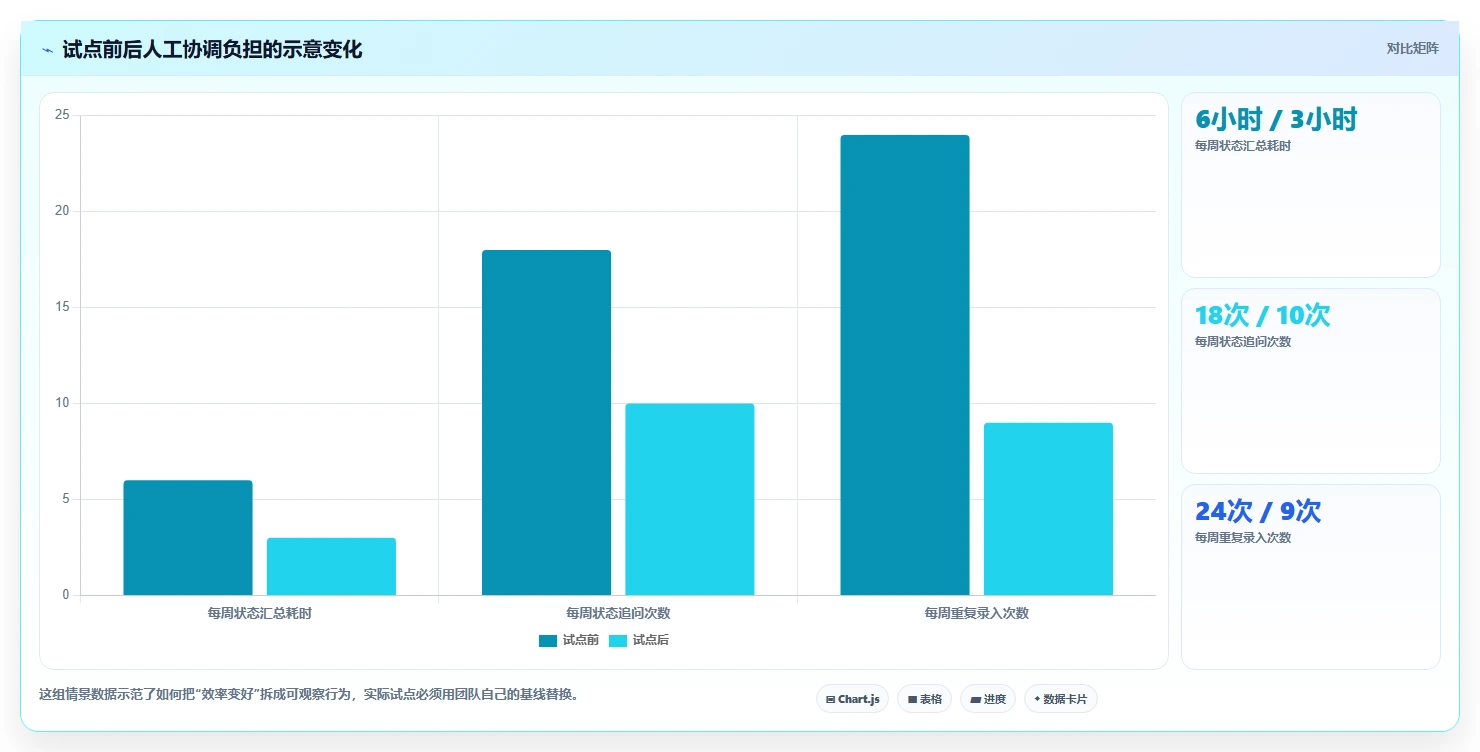Click the y-axis value 15
The image size is (1480, 752).
(x=62, y=307)
